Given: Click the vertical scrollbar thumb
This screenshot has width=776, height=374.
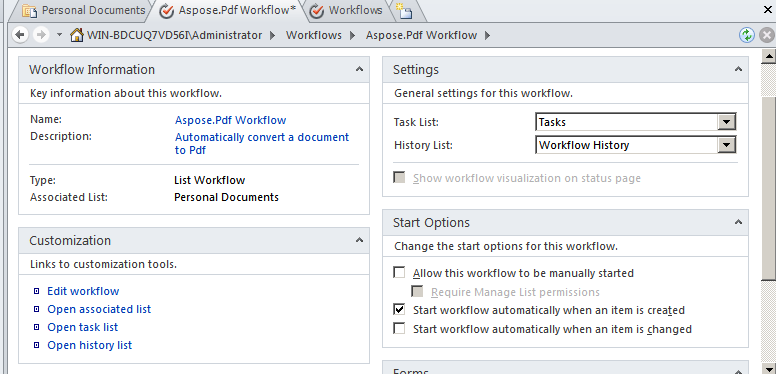Looking at the screenshot, I should click(768, 188).
